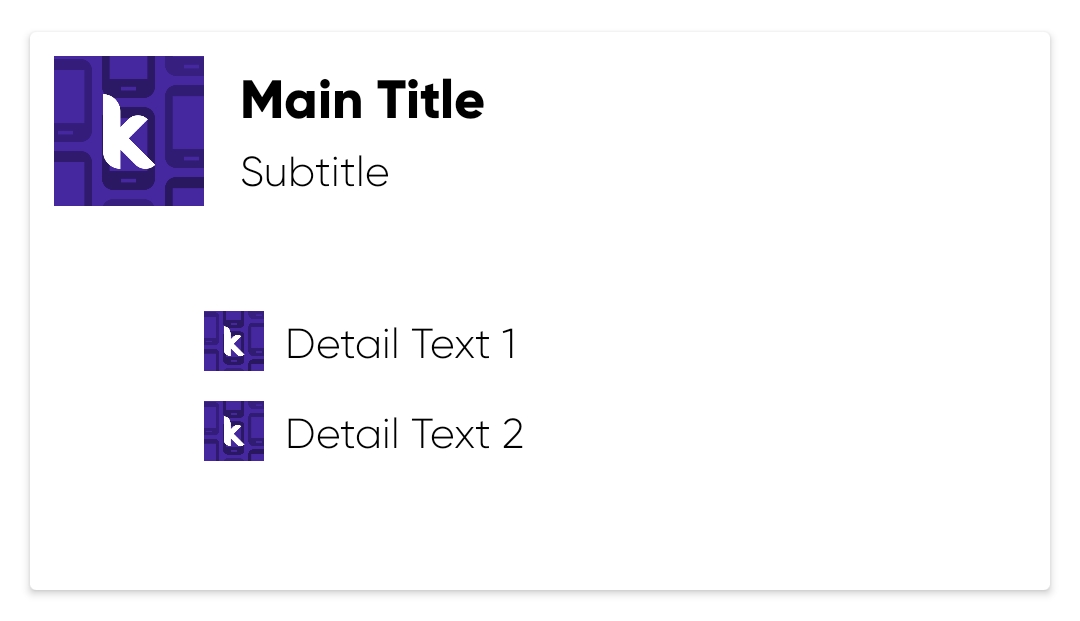This screenshot has height=621, width=1080.
Task: Click the small icon beside Detail Text 2
Action: (234, 431)
